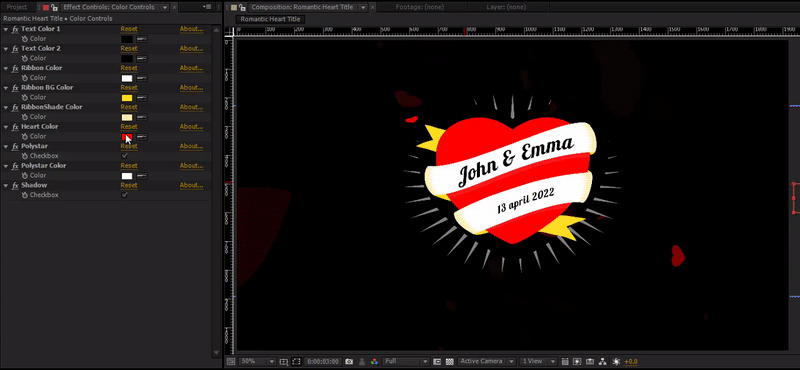Toggle the transparency grid icon
The width and height of the screenshot is (800, 370).
coord(449,361)
